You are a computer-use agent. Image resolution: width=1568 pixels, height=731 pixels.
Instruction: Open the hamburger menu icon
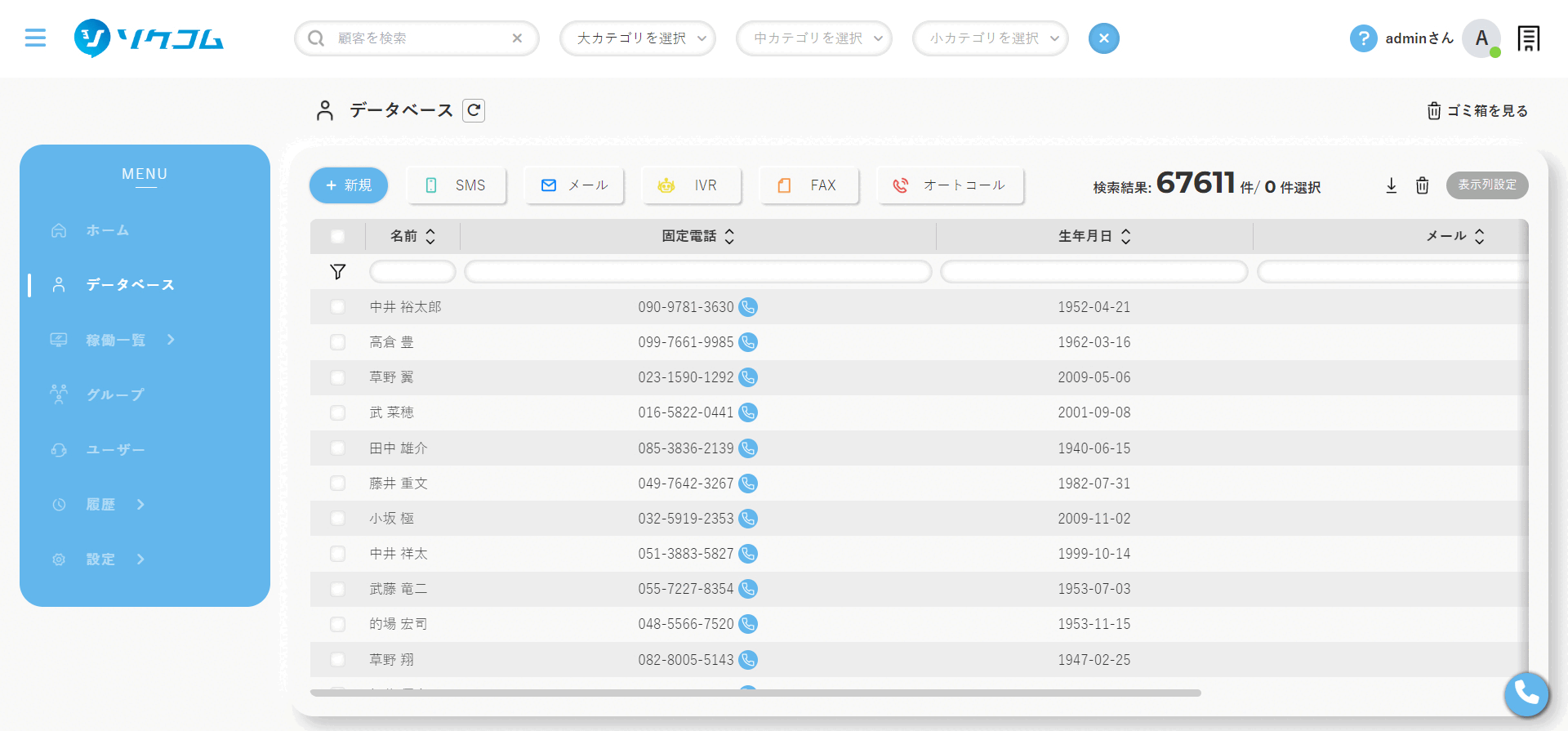point(35,38)
